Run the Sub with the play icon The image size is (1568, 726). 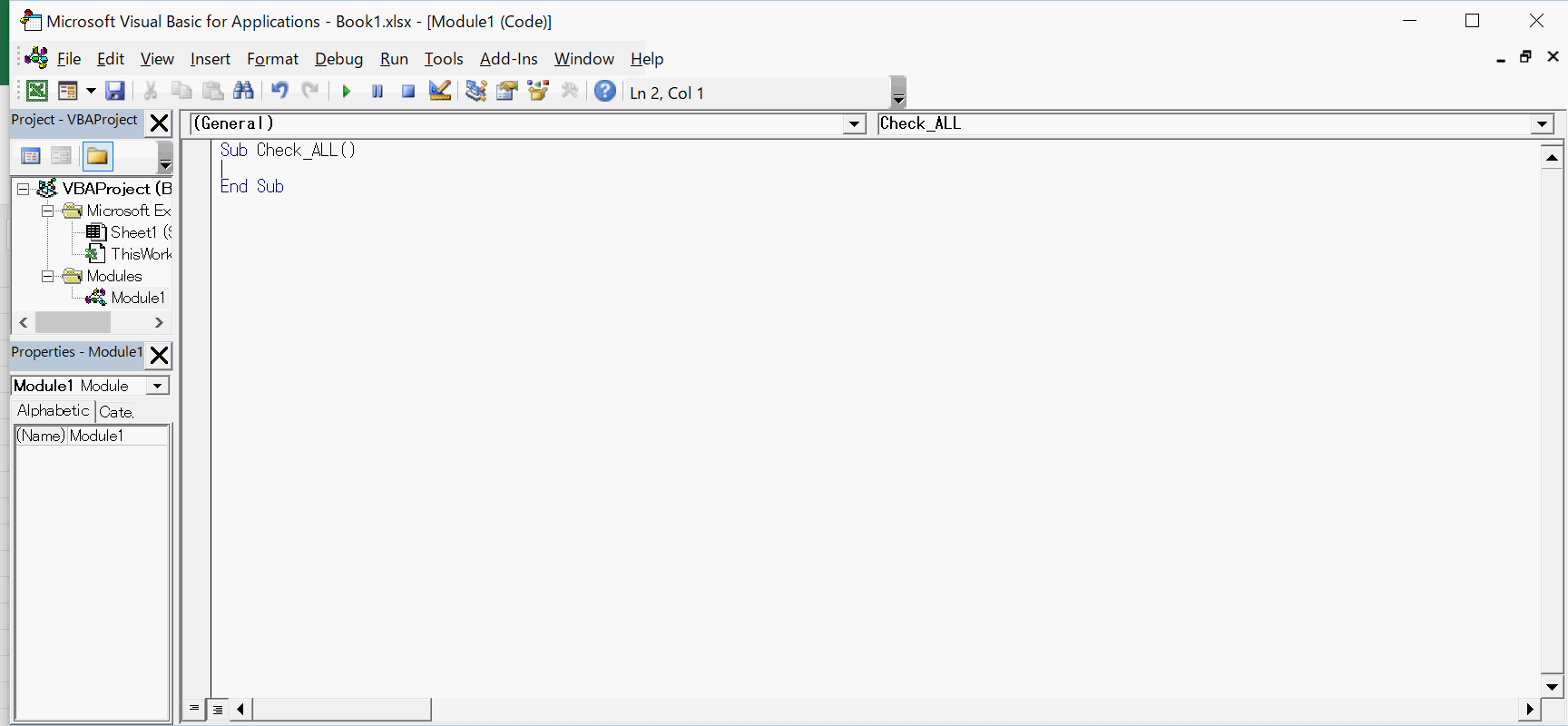346,92
